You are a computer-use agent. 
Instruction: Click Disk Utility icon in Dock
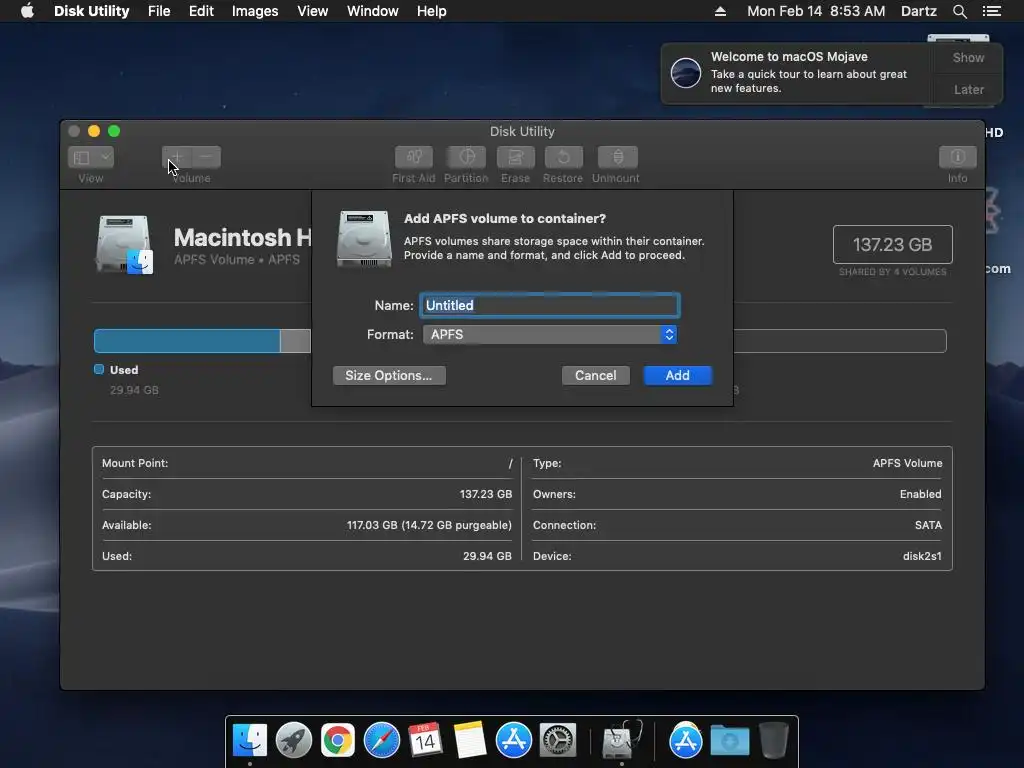[x=620, y=739]
